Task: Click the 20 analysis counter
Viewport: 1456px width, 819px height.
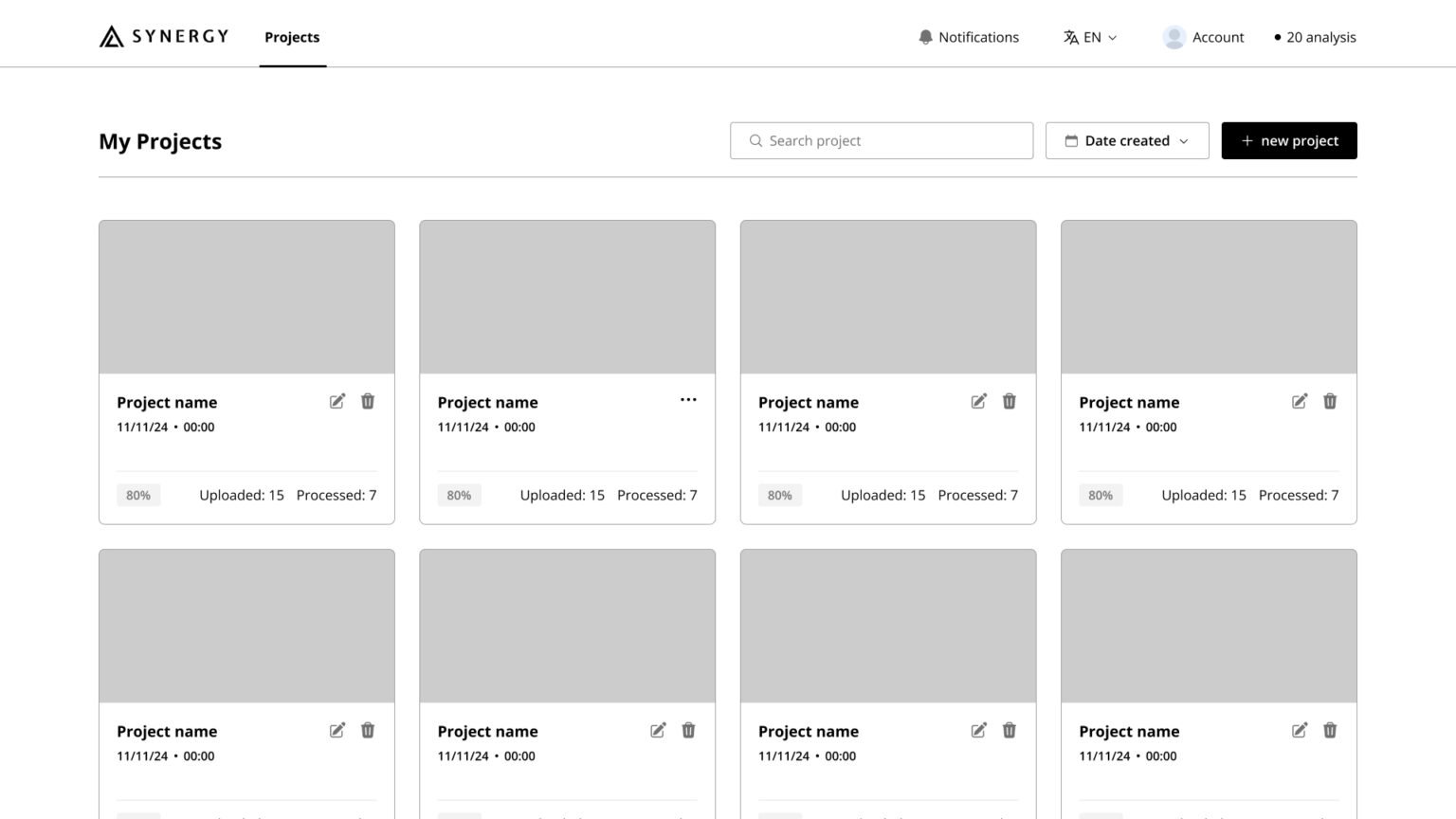Action: click(x=1315, y=37)
